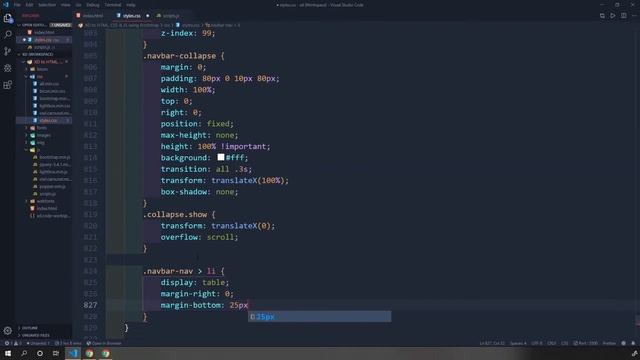
Task: Open the Extensions view icon
Action: pos(8,84)
